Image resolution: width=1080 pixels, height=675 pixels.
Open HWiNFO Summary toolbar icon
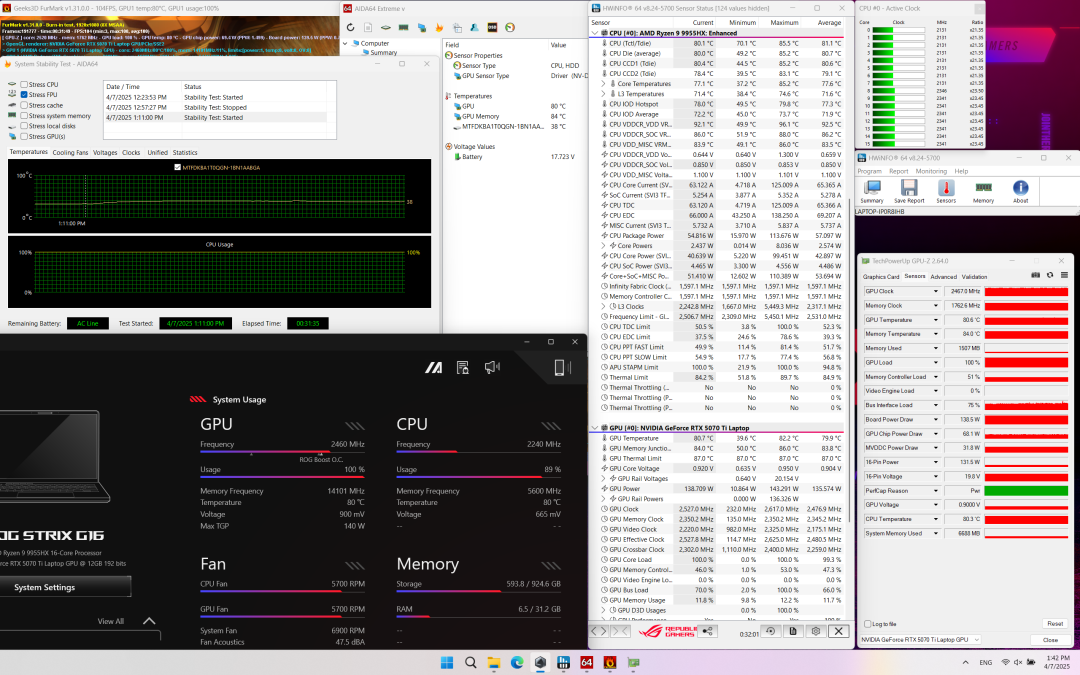pos(873,191)
